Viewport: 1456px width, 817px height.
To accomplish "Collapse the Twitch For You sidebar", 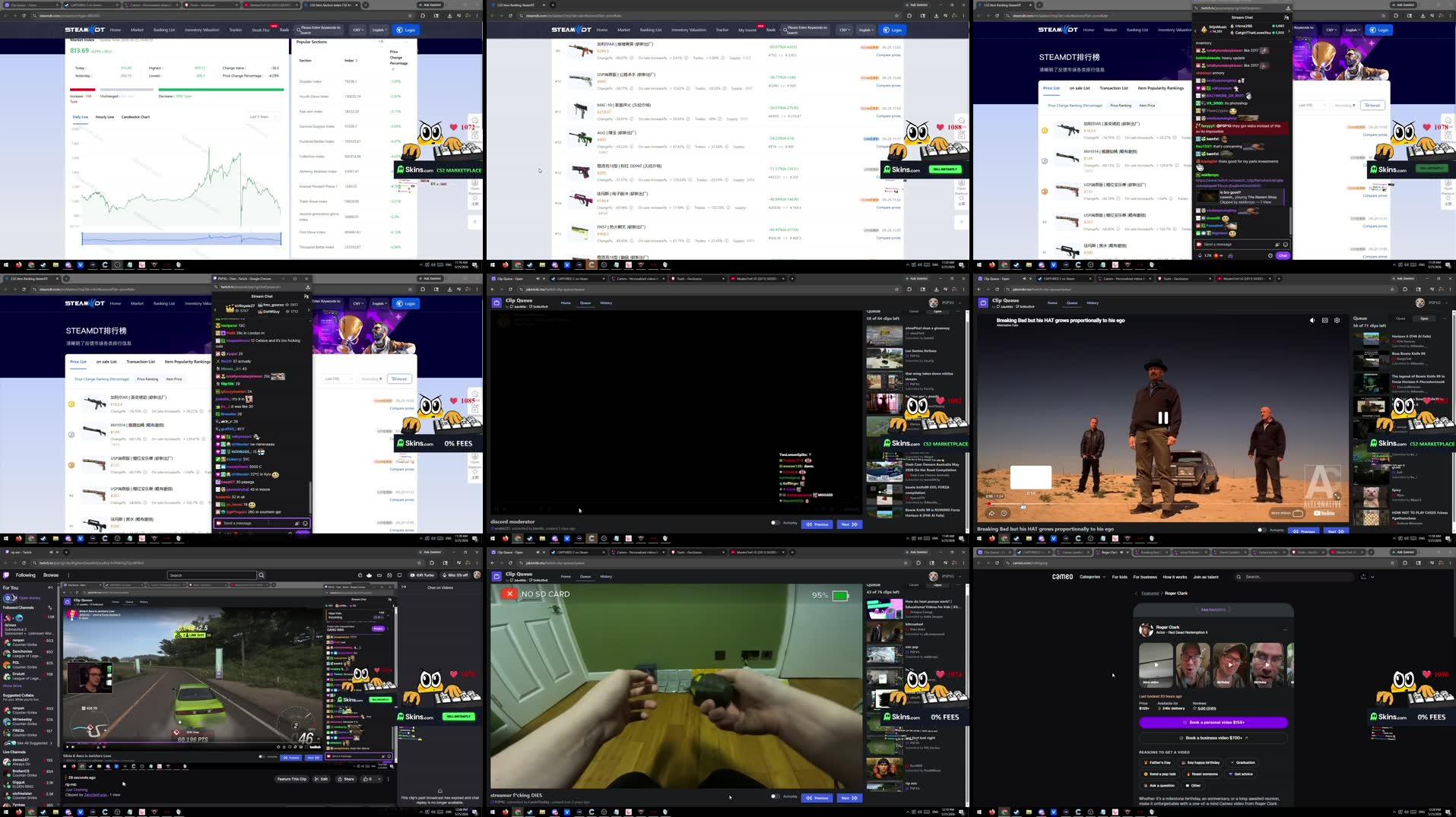I will 51,587.
